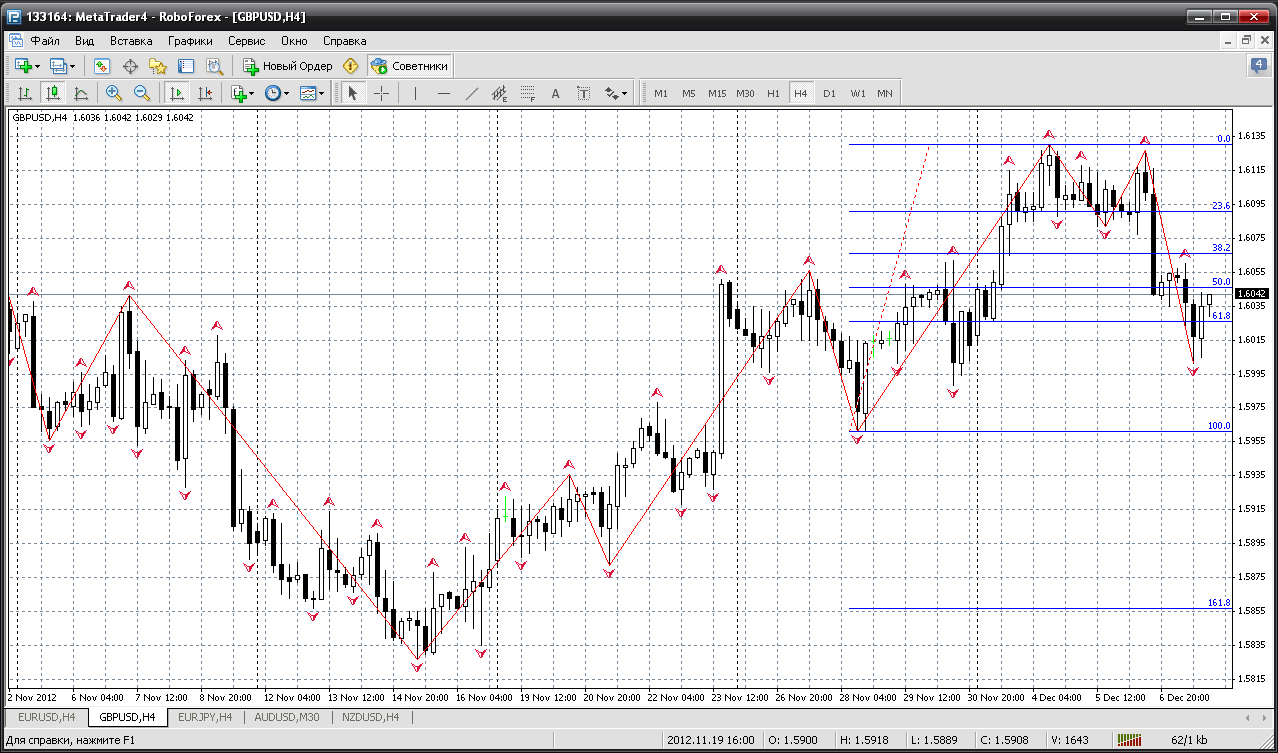Zoom out the chart with magnifier icon

click(142, 93)
